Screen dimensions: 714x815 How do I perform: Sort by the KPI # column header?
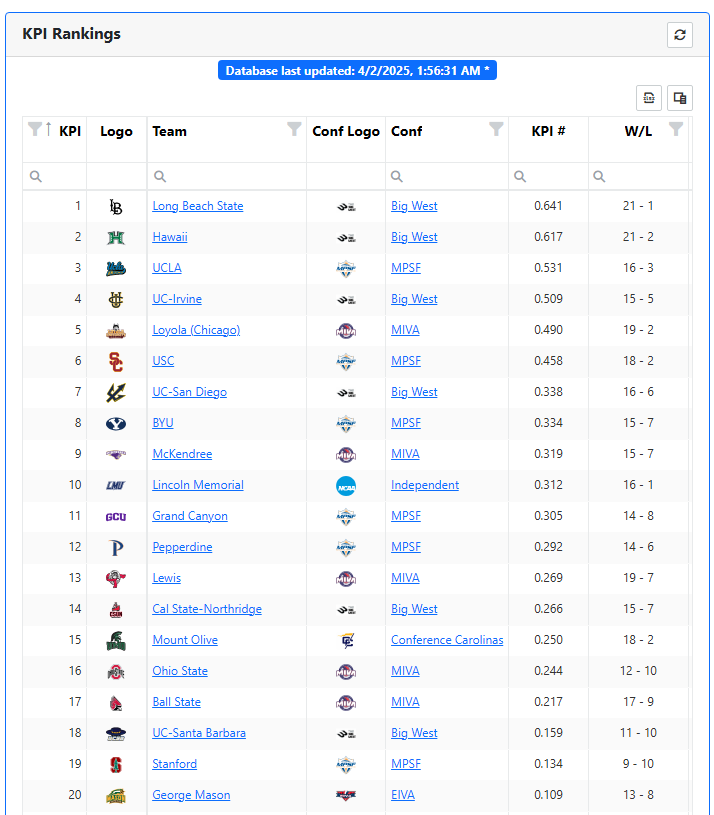(x=548, y=131)
